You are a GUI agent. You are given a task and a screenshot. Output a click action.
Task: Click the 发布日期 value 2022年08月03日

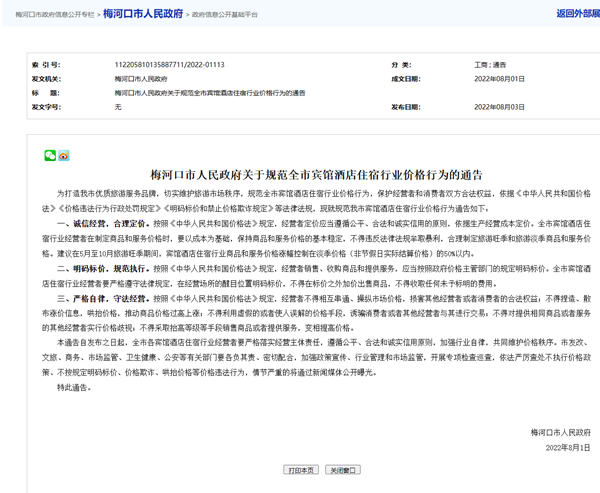click(498, 106)
